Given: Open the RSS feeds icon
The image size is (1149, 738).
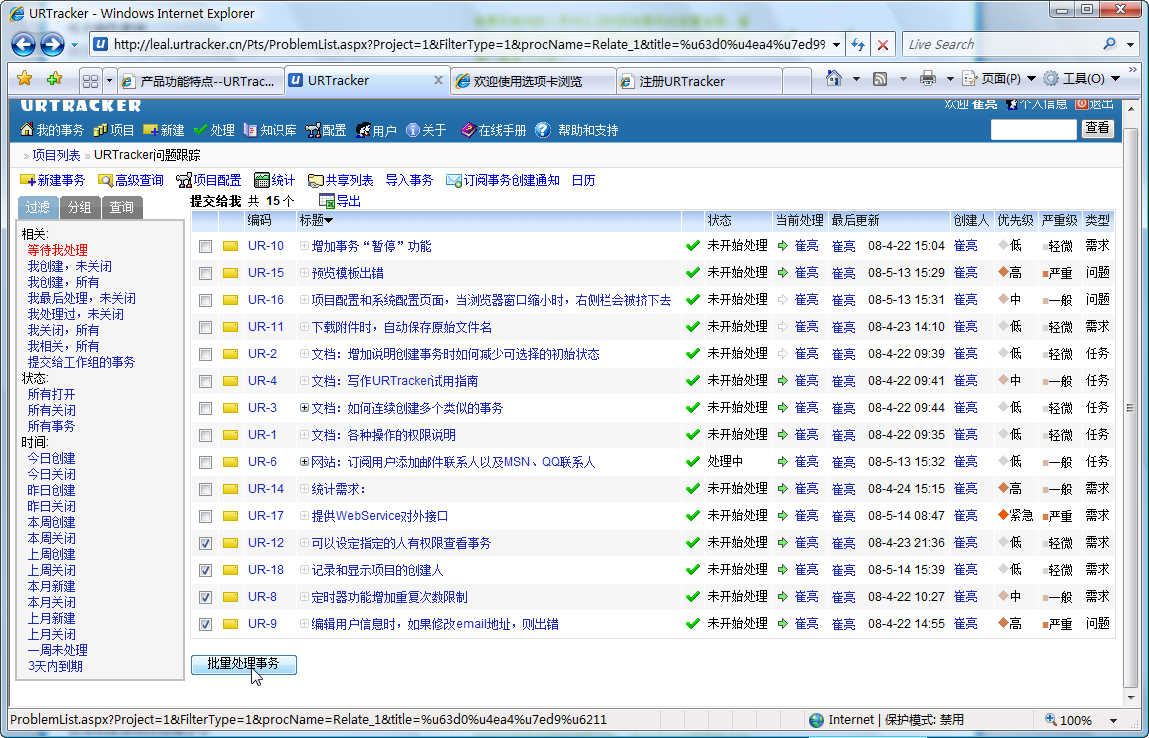Looking at the screenshot, I should [880, 78].
